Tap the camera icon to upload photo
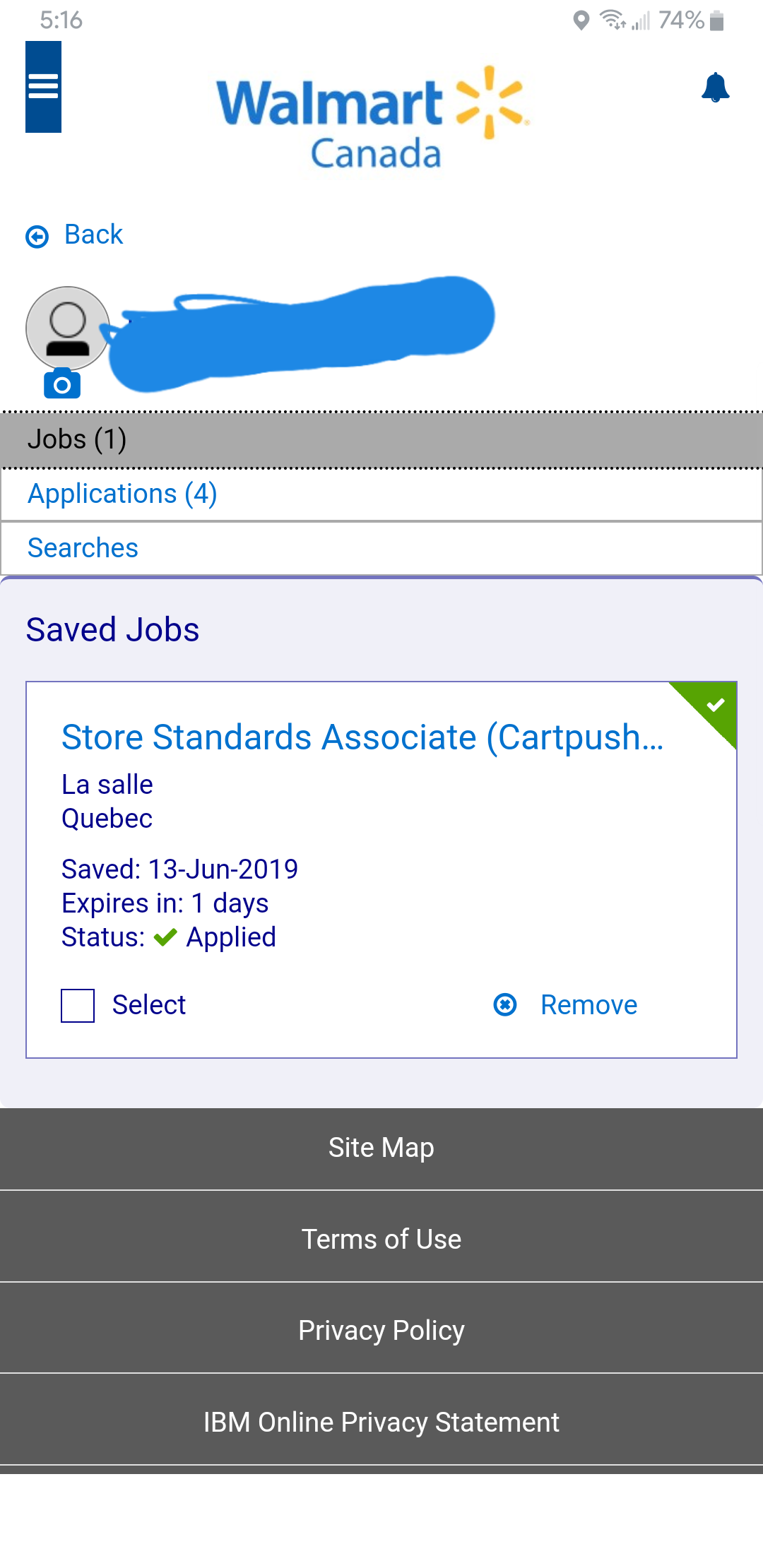 click(x=62, y=384)
